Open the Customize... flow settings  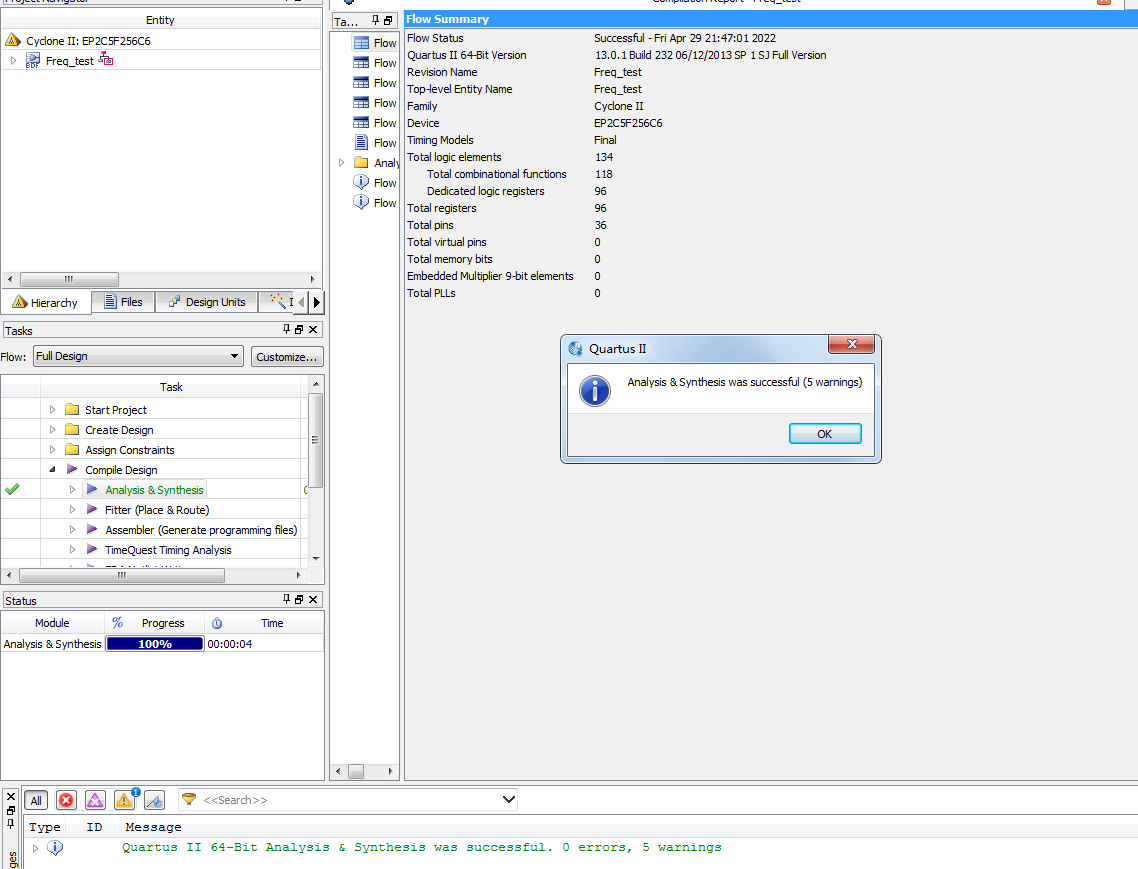click(287, 356)
